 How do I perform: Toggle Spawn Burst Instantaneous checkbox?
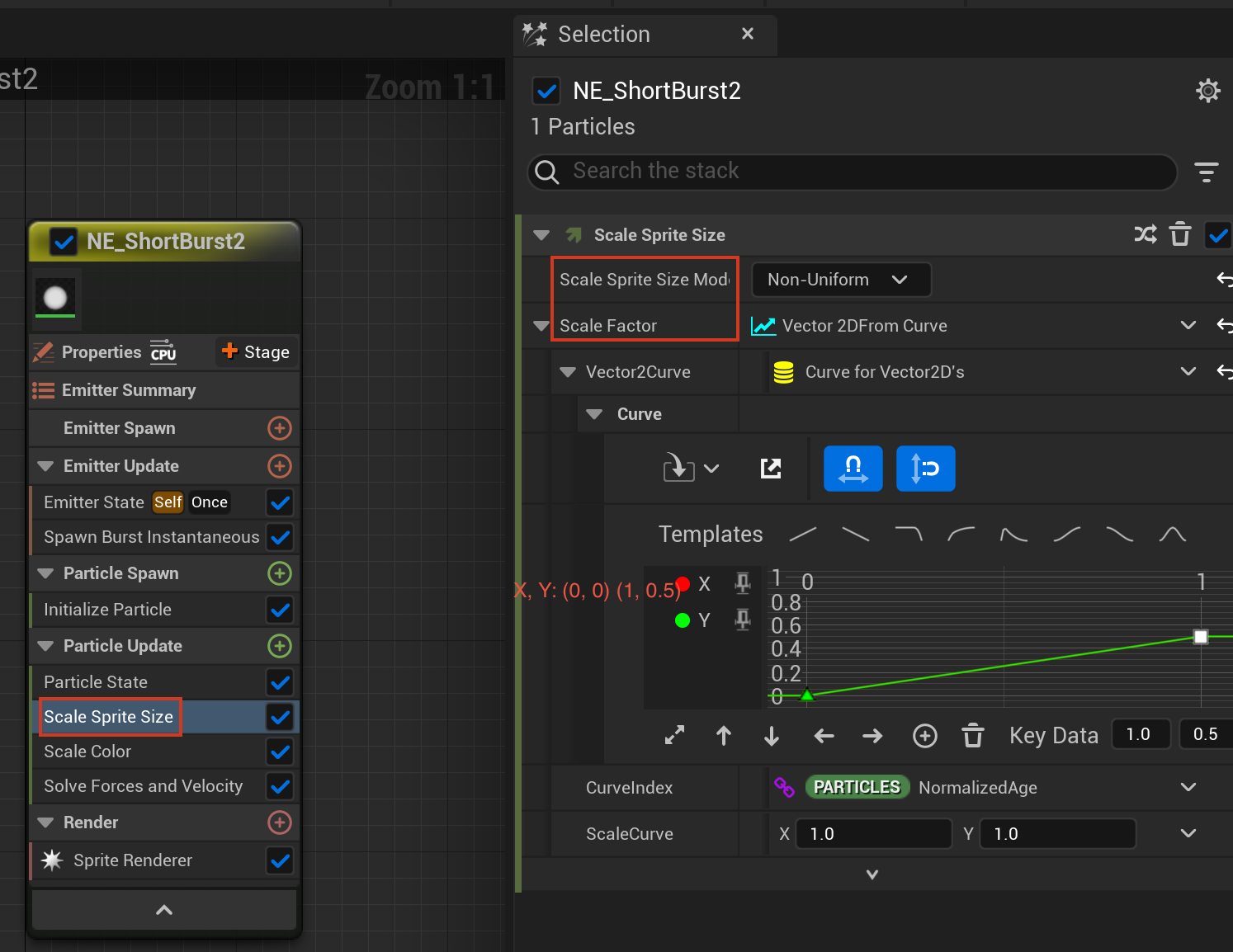pyautogui.click(x=281, y=537)
